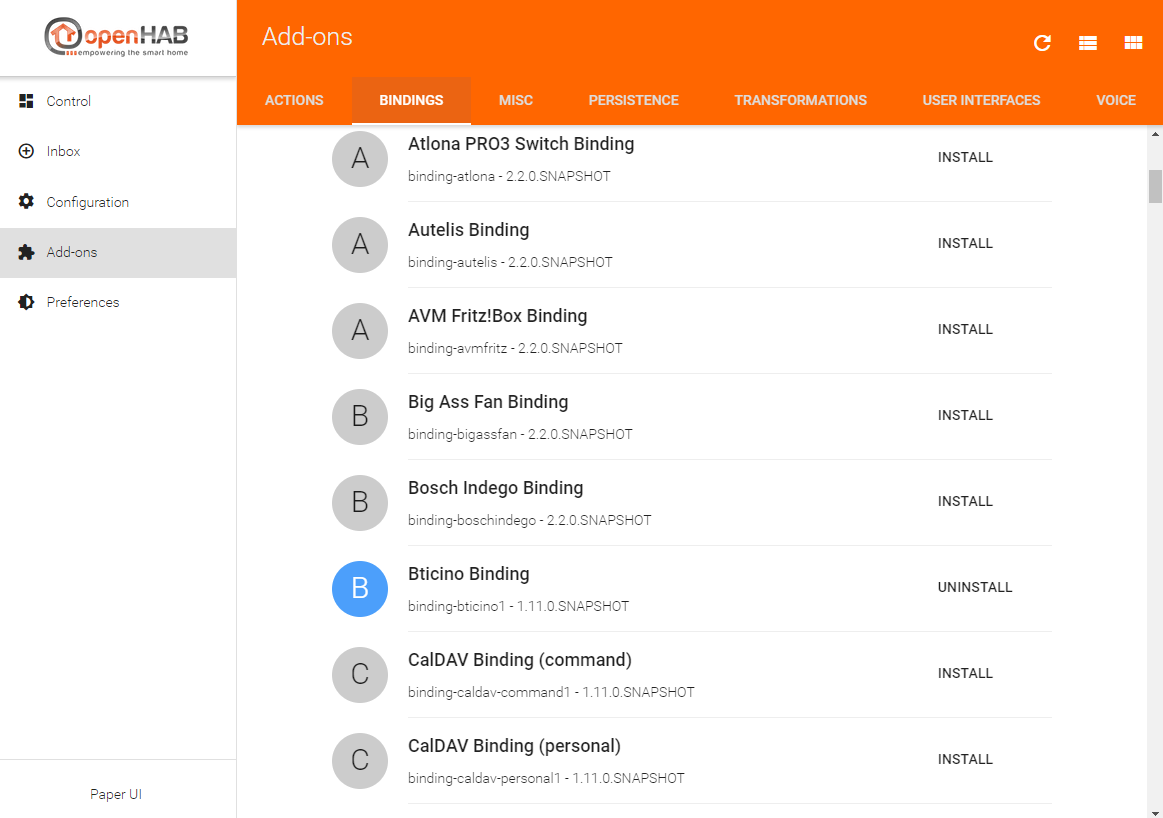Click the Bosch Indego Binding title
The image size is (1163, 818).
coord(495,488)
